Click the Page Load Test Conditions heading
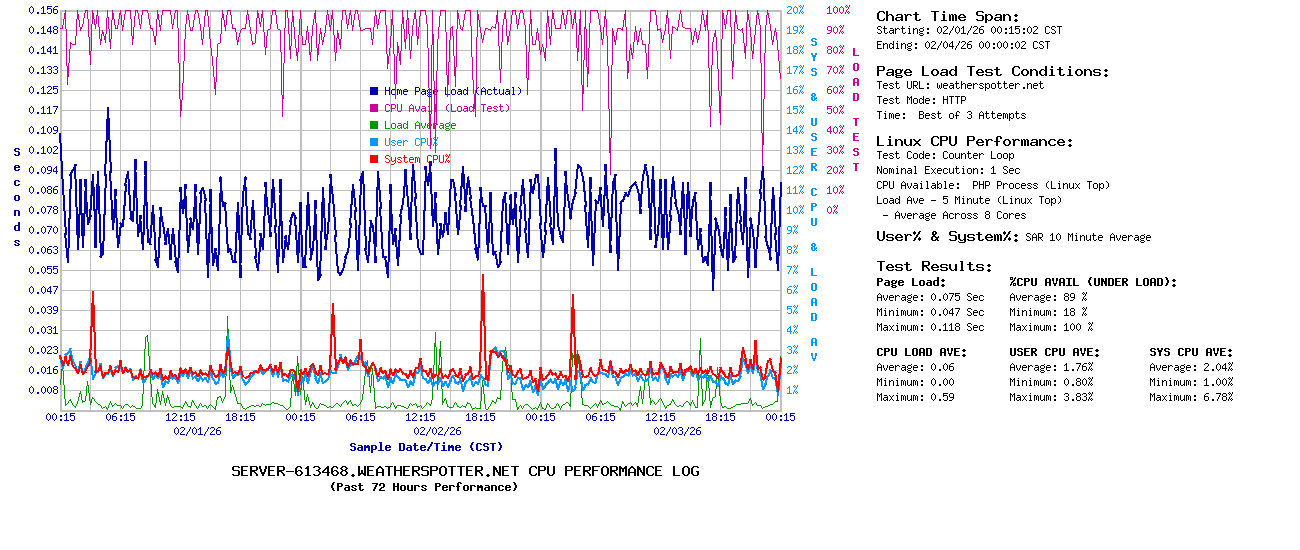1300x550 pixels. [992, 71]
